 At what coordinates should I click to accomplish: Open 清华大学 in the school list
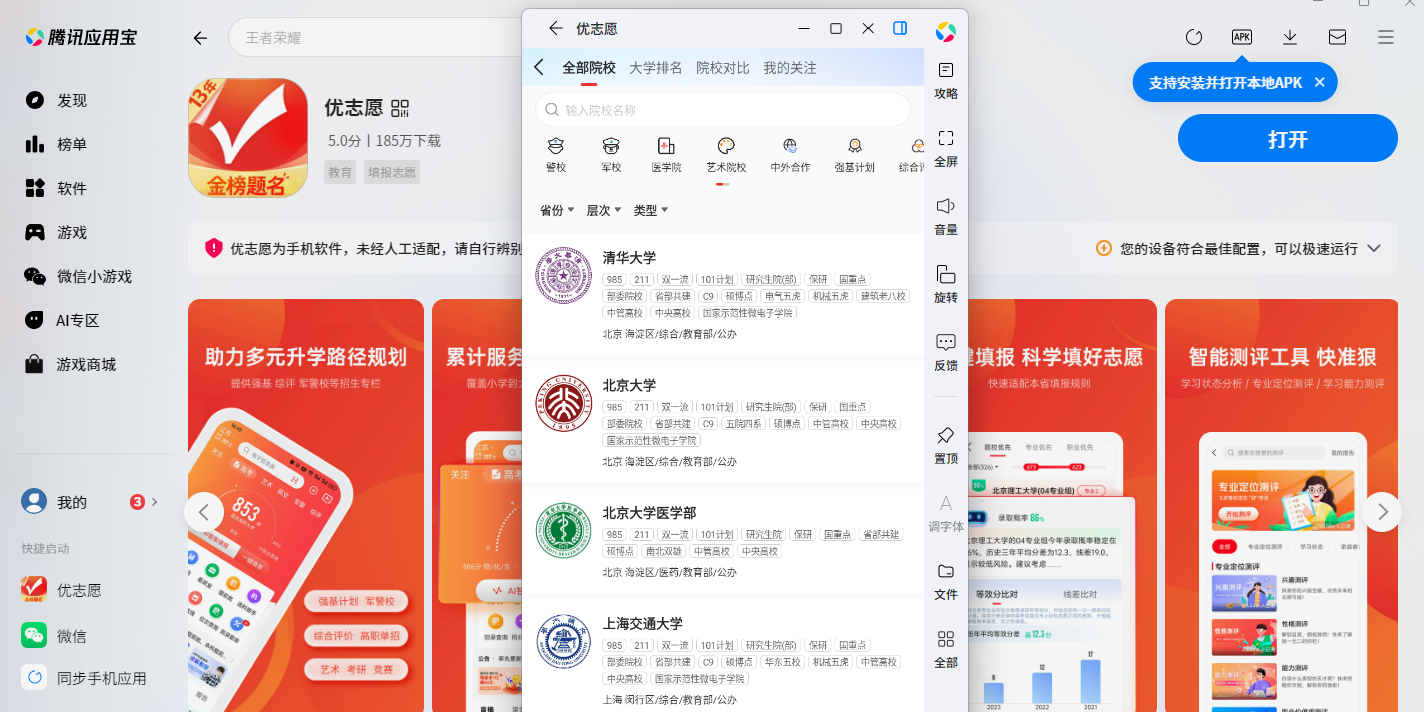tap(723, 294)
